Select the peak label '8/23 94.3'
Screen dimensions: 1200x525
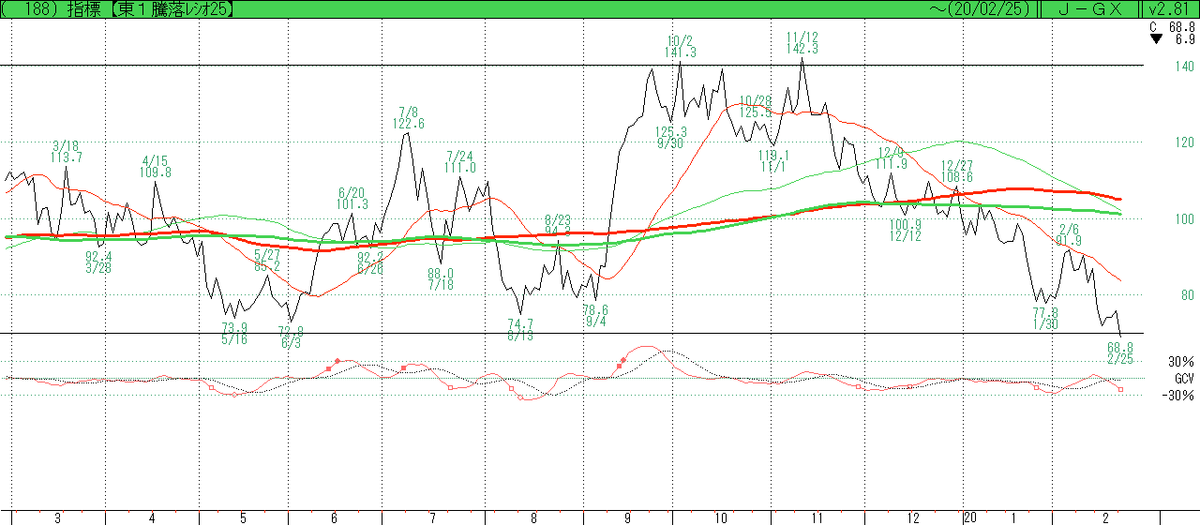point(557,225)
